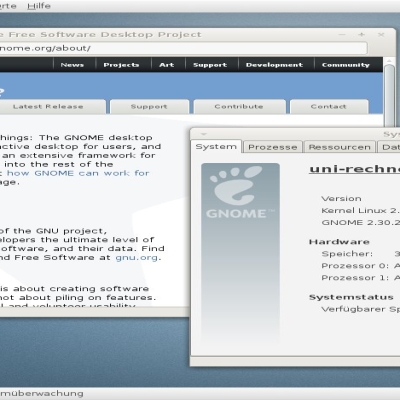This screenshot has width=400, height=400.
Task: Open Community in the GNOME site navigation
Action: (x=346, y=65)
